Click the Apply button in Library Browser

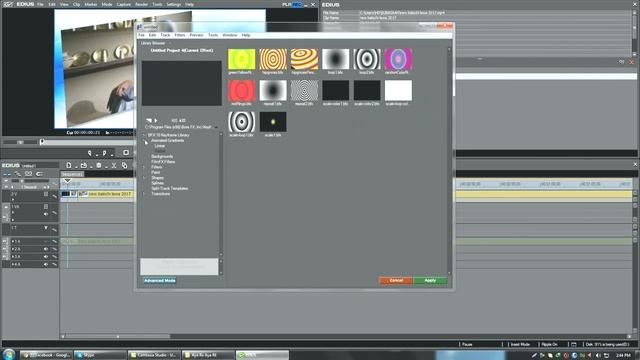pyautogui.click(x=430, y=280)
